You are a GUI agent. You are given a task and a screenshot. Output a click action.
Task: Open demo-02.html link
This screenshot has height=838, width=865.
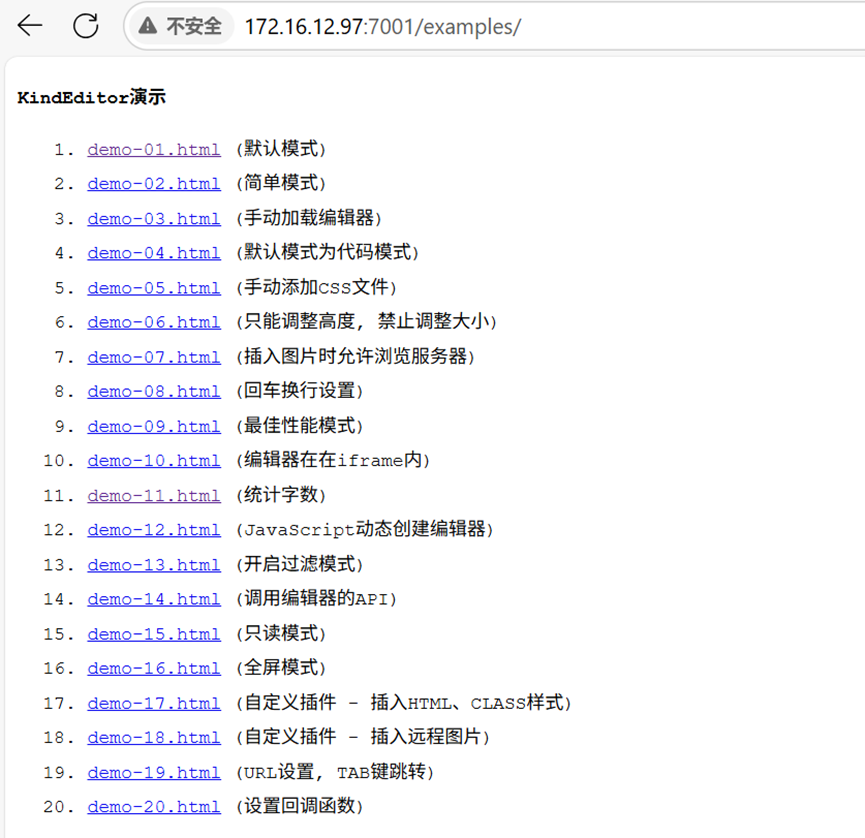click(154, 183)
